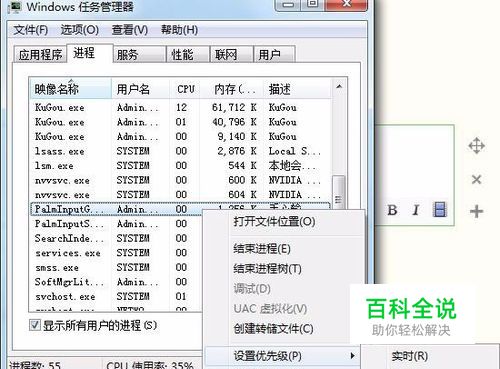The image size is (500, 369).
Task: Select the SearchInde... process row
Action: (x=116, y=238)
